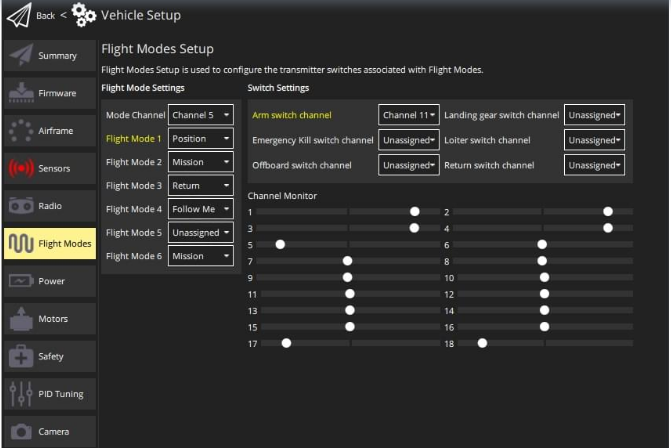Go to the Power tab
Image resolution: width=671 pixels, height=448 pixels.
(50, 281)
